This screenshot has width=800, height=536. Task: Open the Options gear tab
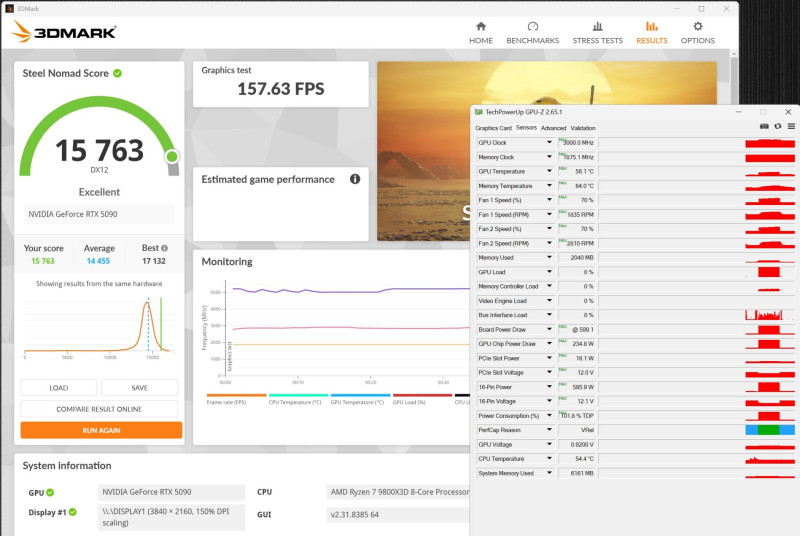point(697,33)
